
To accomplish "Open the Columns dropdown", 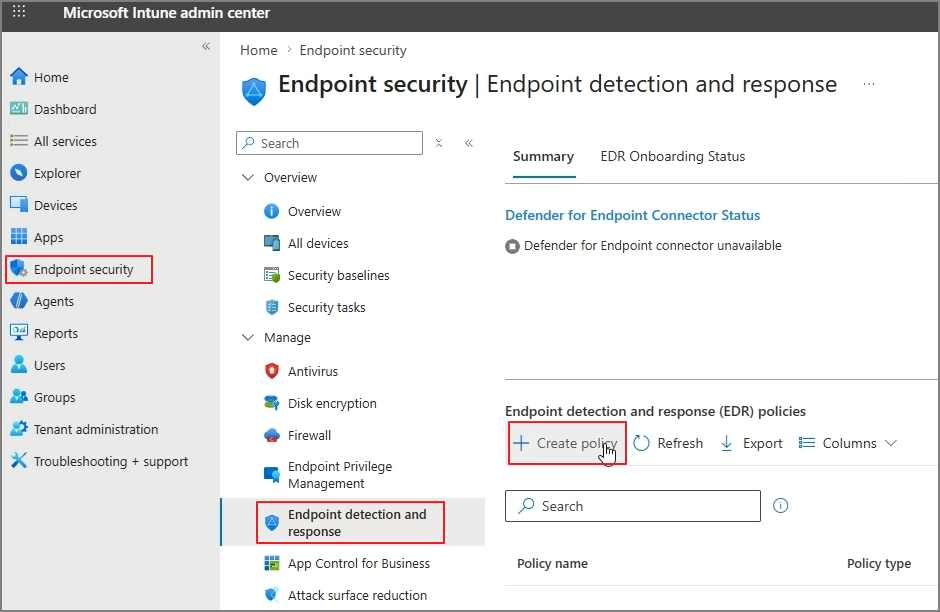I will [848, 443].
